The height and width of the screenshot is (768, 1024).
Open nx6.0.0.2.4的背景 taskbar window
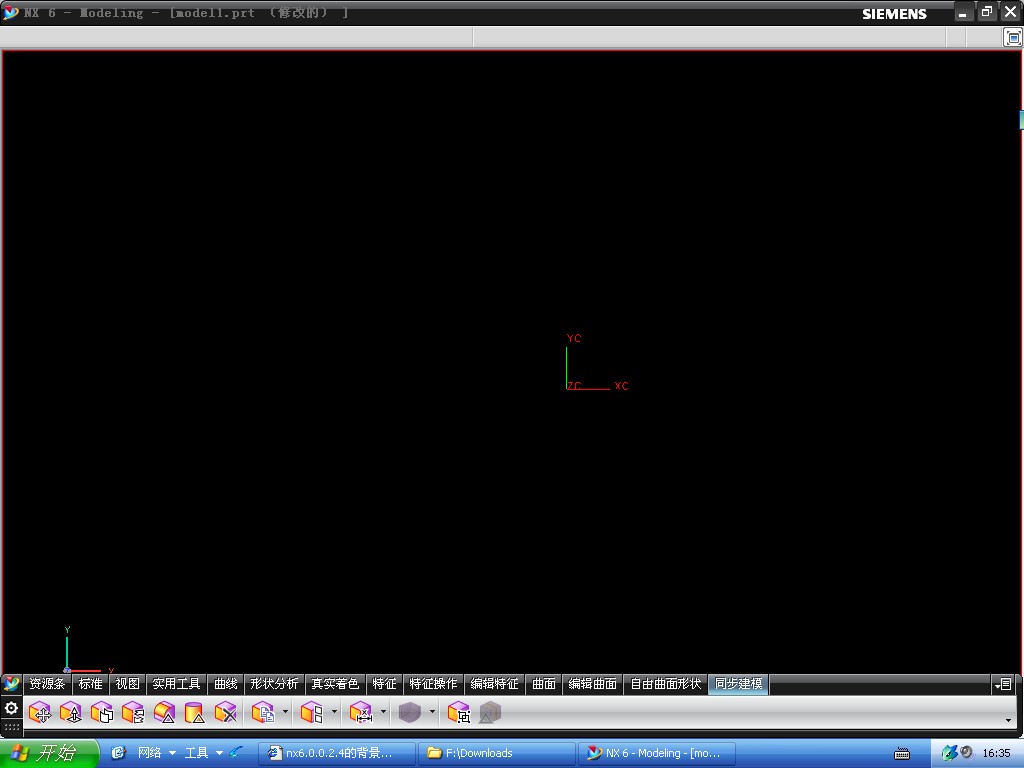point(337,753)
